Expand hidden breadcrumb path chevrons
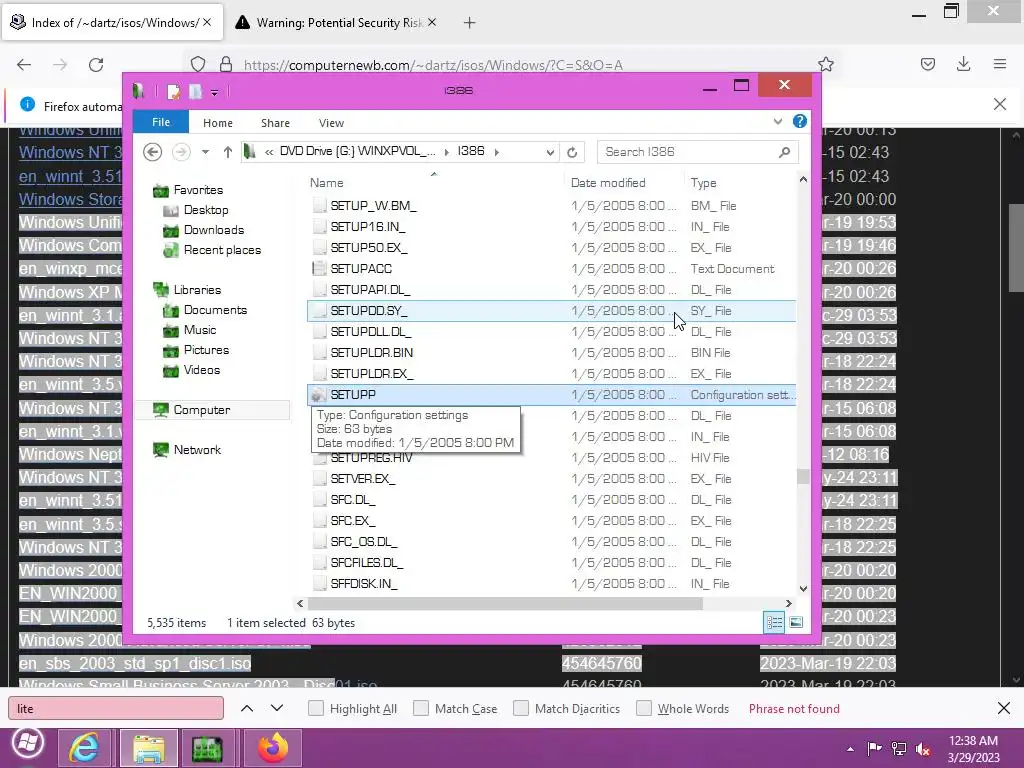Viewport: 1024px width, 768px height. click(x=268, y=152)
